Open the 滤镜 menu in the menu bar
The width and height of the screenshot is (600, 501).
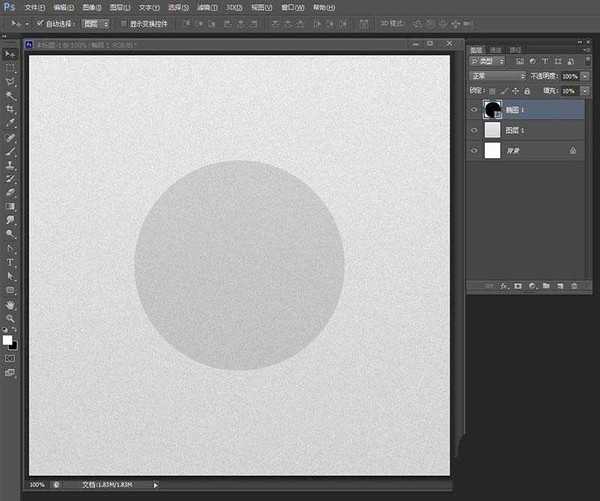click(x=206, y=7)
